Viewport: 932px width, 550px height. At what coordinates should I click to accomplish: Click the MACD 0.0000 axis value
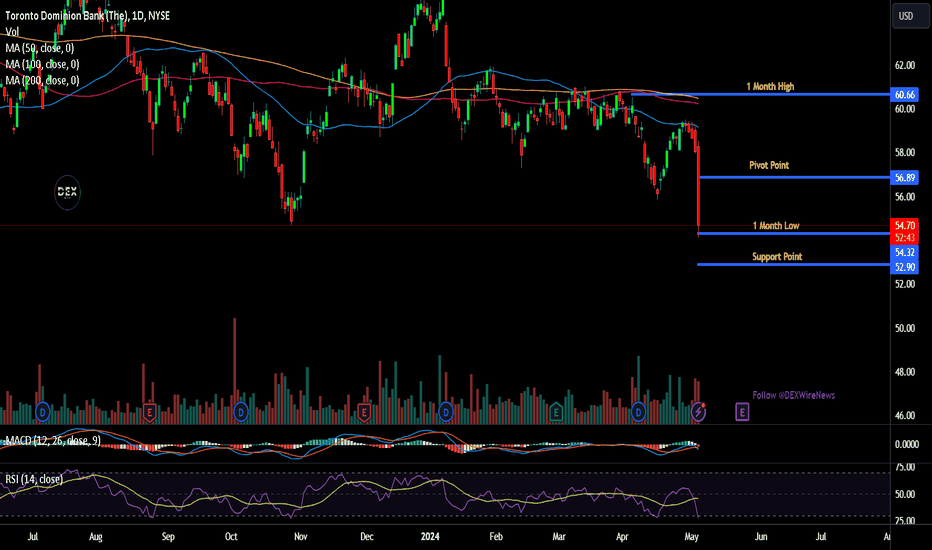906,444
